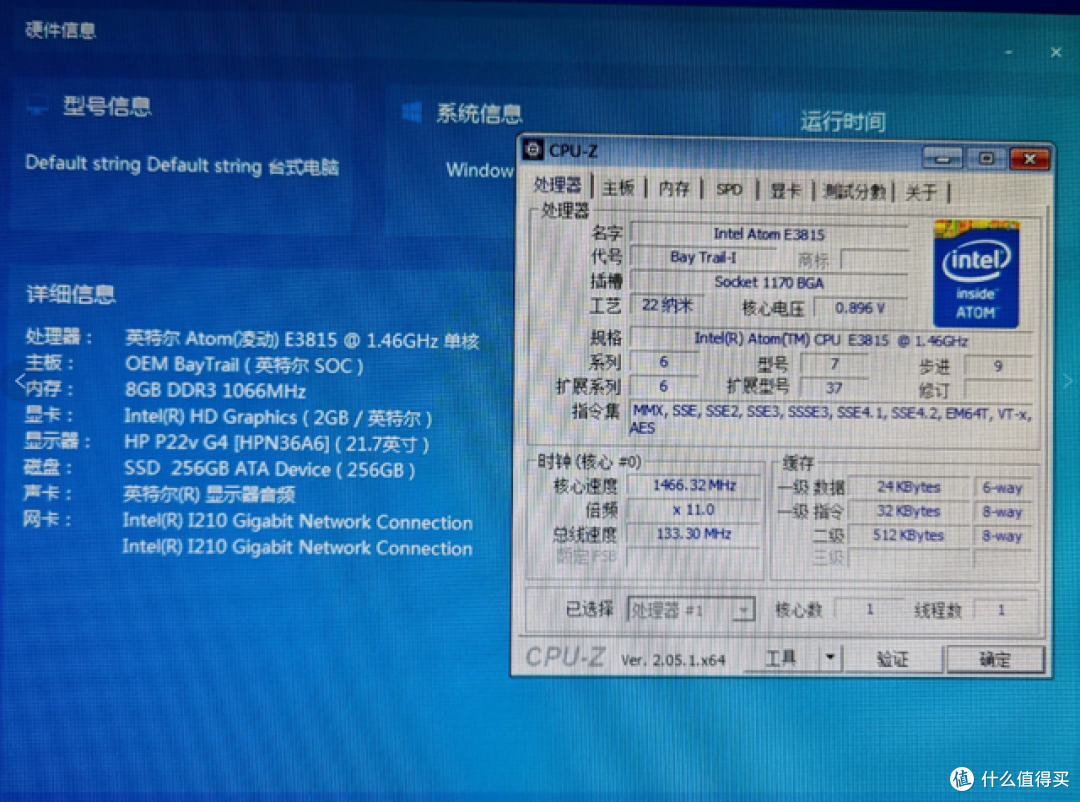
Task: Click the 型号信息 heading
Action: click(x=107, y=106)
